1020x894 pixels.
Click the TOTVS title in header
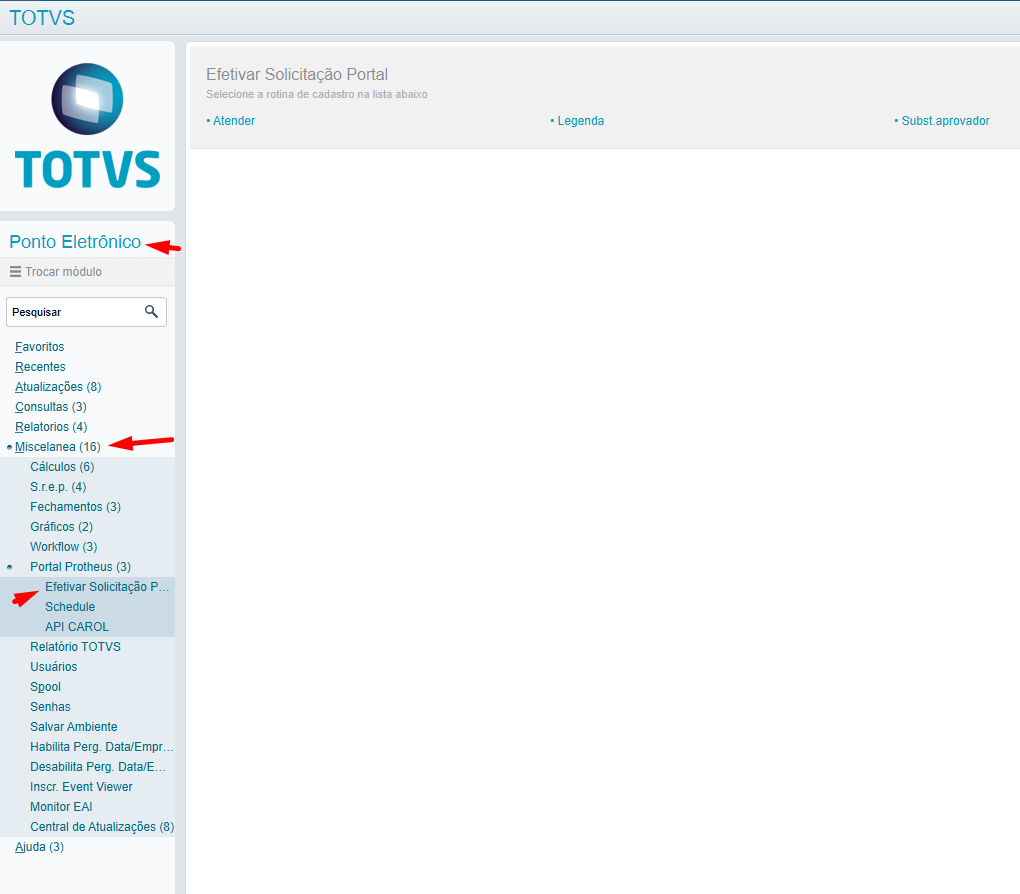click(42, 18)
